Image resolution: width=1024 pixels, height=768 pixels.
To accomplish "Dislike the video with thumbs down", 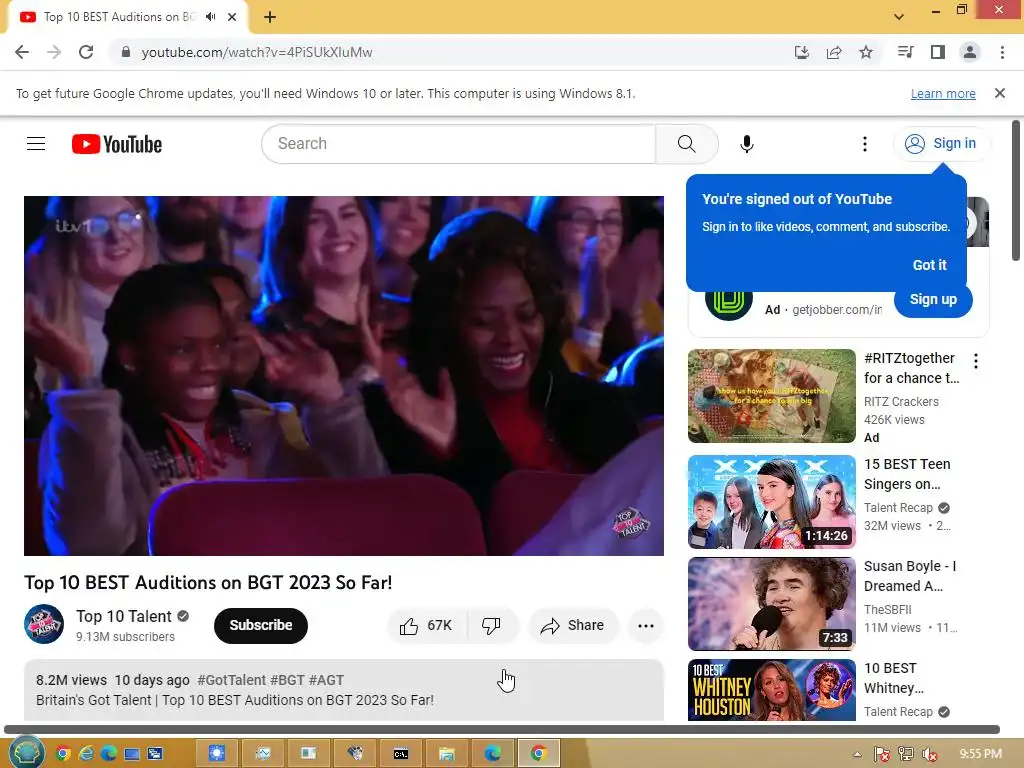I will 492,626.
